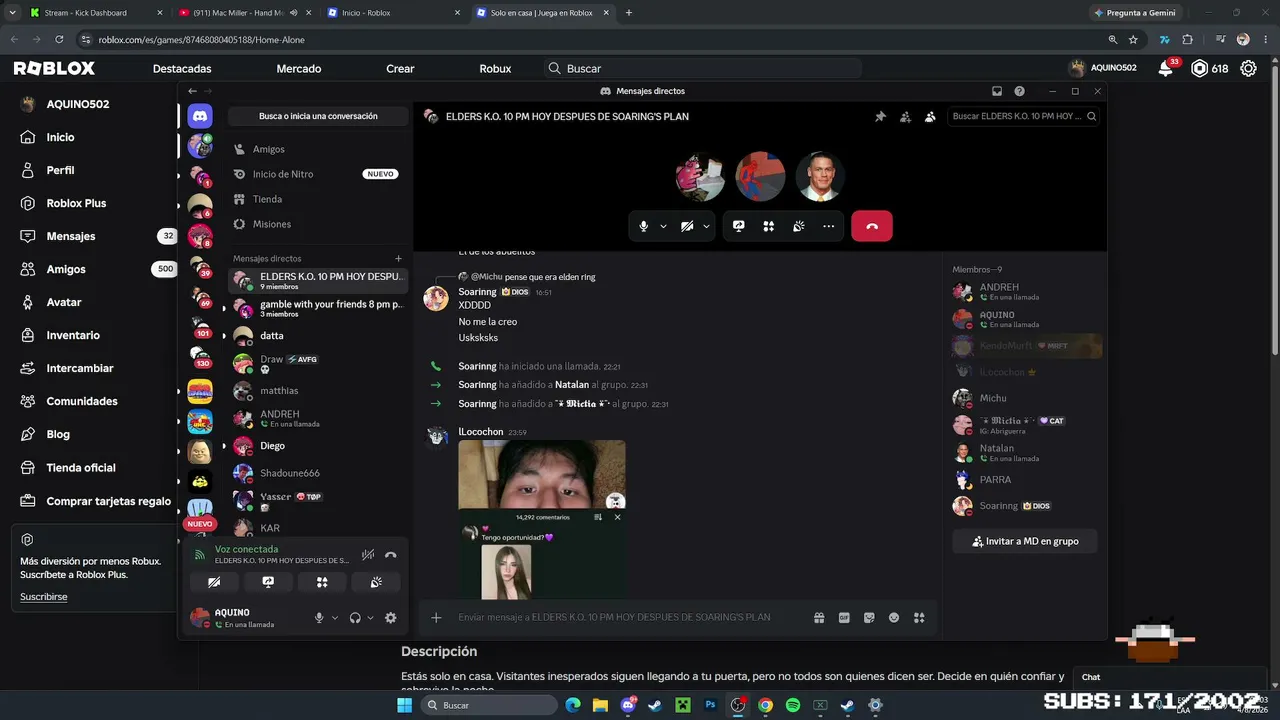Select member Natalan in the member list
The image size is (1280, 720).
pos(1026,453)
